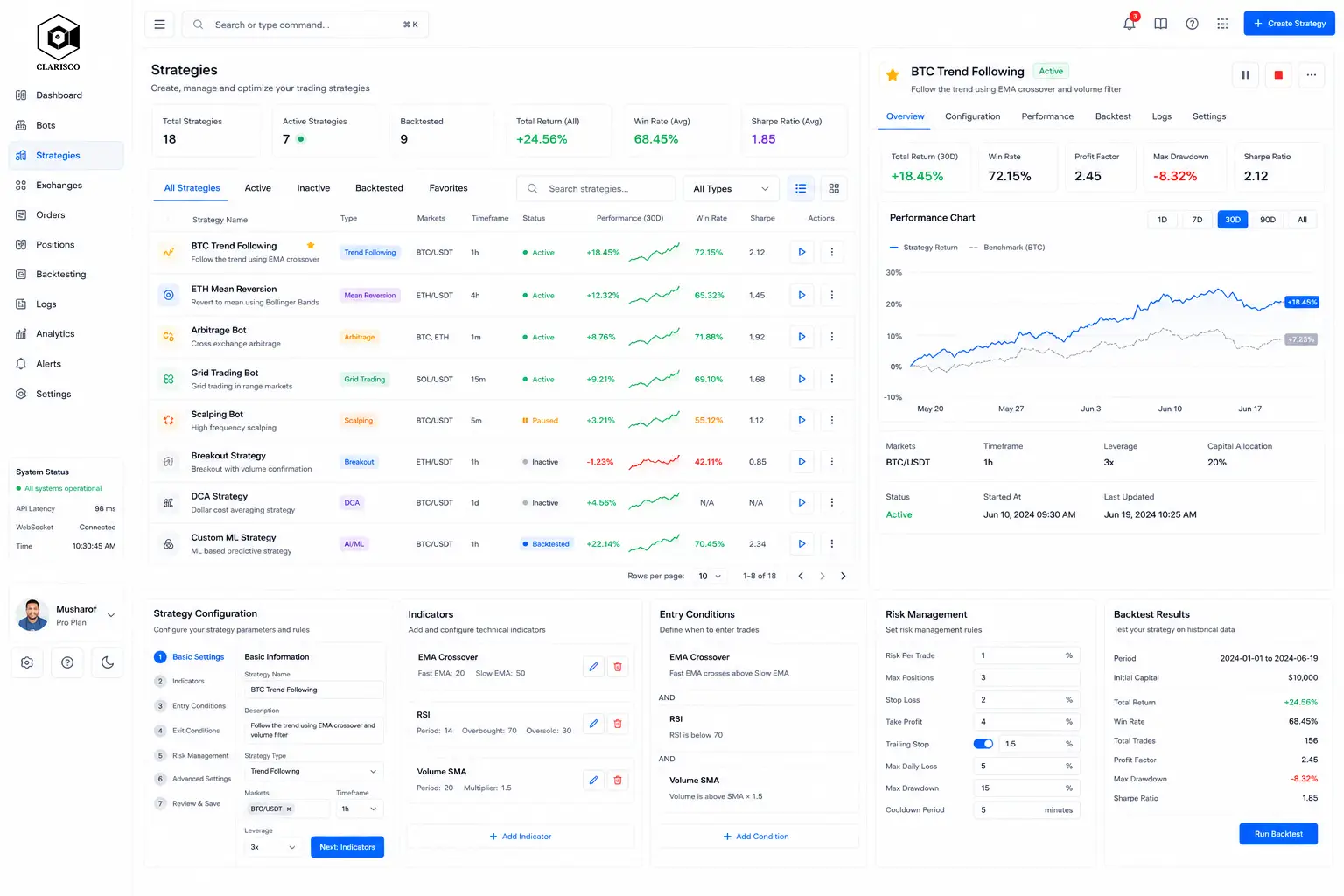Screen dimensions: 1344x896
Task: Go to previous page of strategies
Action: coord(801,576)
